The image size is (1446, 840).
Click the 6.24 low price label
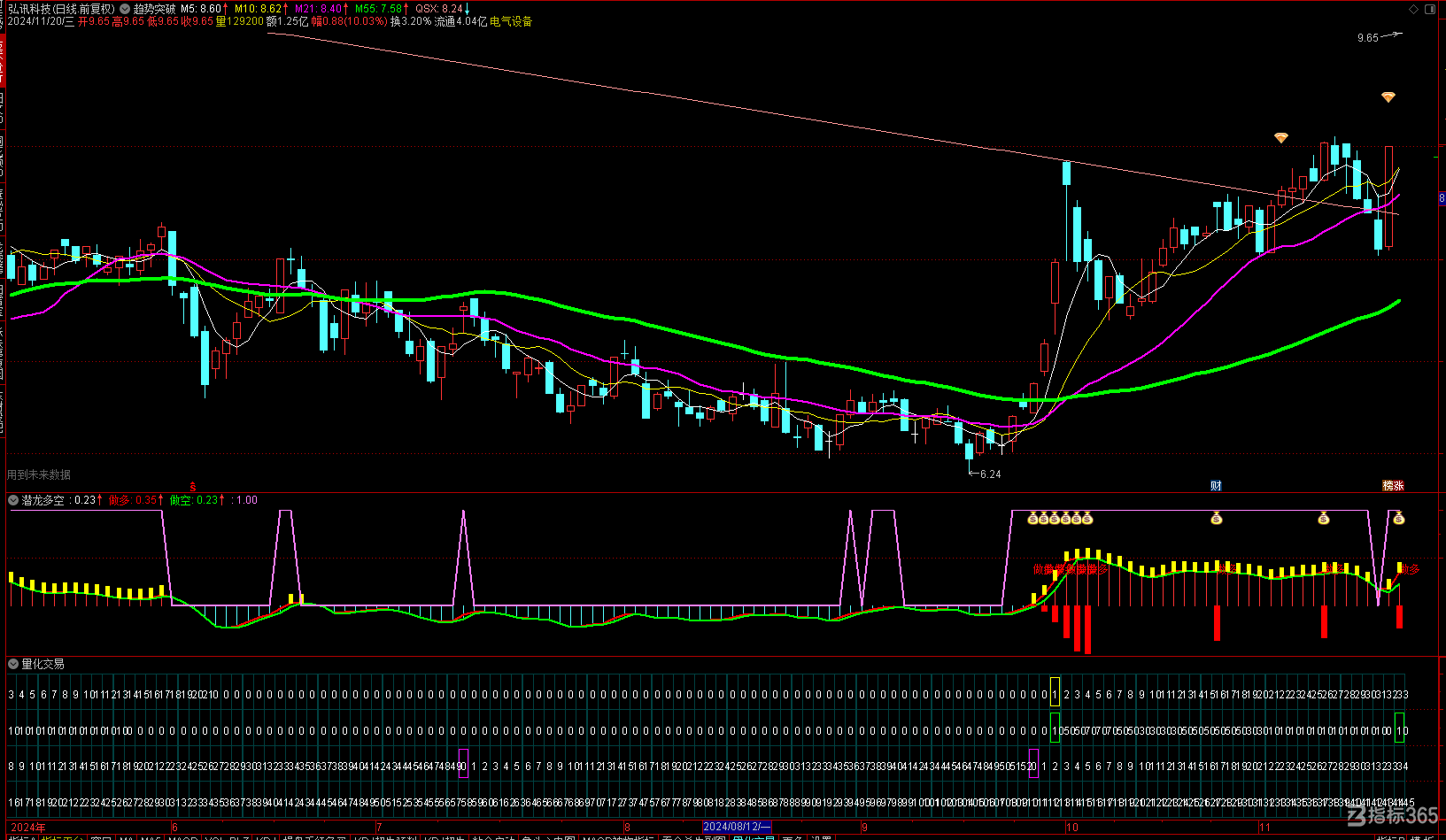click(990, 474)
